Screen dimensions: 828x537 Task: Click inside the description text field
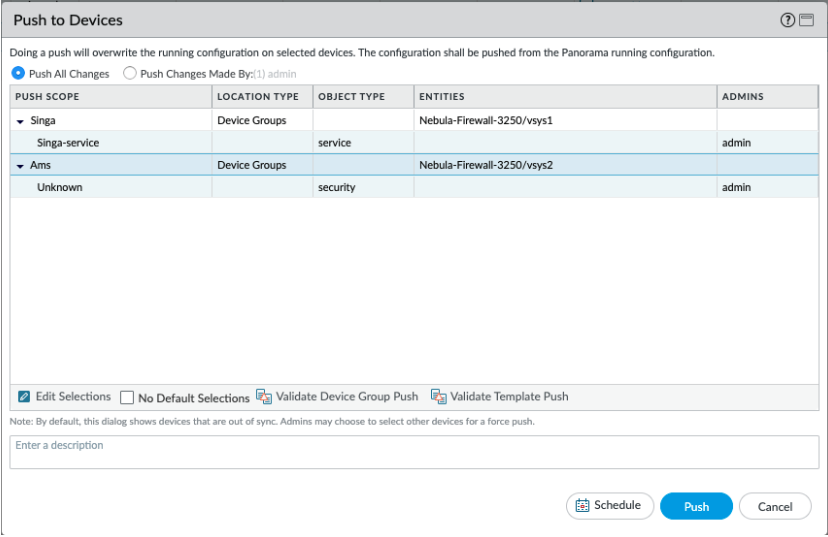tap(414, 452)
